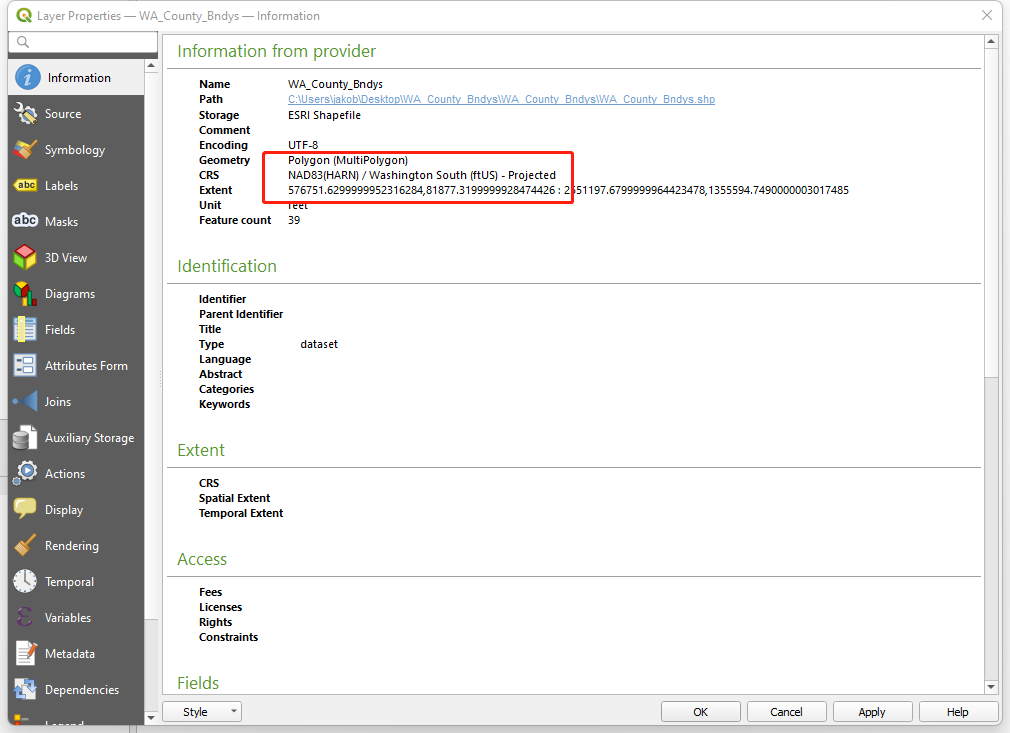Select the 3D View cube icon
The image size is (1010, 733).
[x=26, y=258]
